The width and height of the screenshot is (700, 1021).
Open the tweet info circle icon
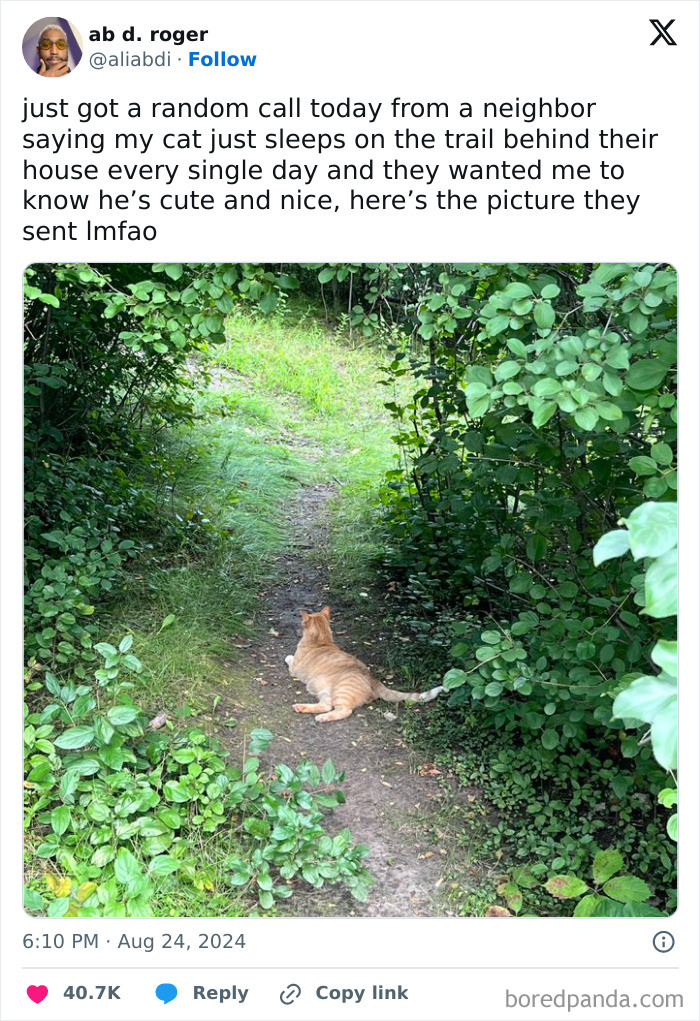664,942
